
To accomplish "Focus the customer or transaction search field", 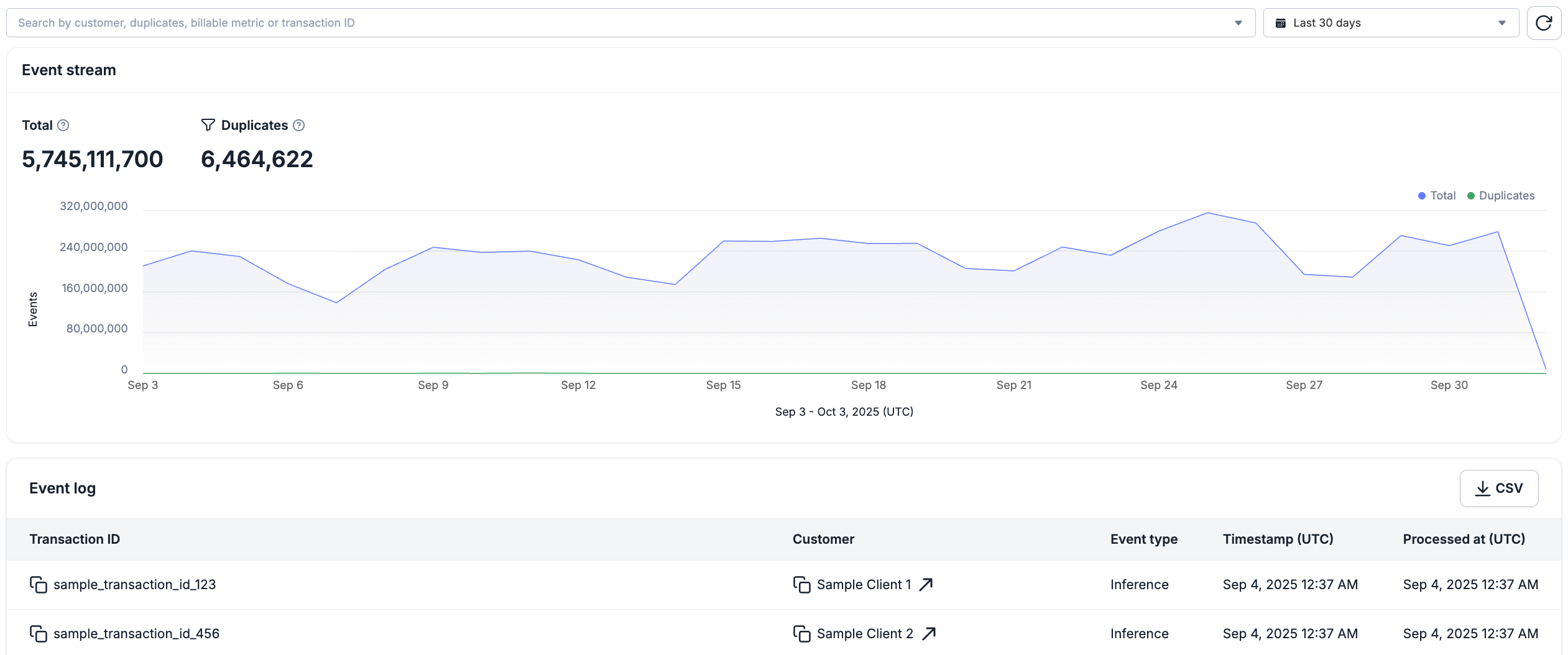I will [622, 23].
